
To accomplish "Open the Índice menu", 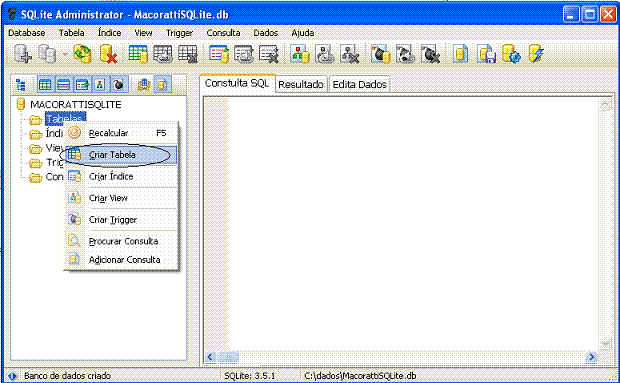I will coord(110,33).
